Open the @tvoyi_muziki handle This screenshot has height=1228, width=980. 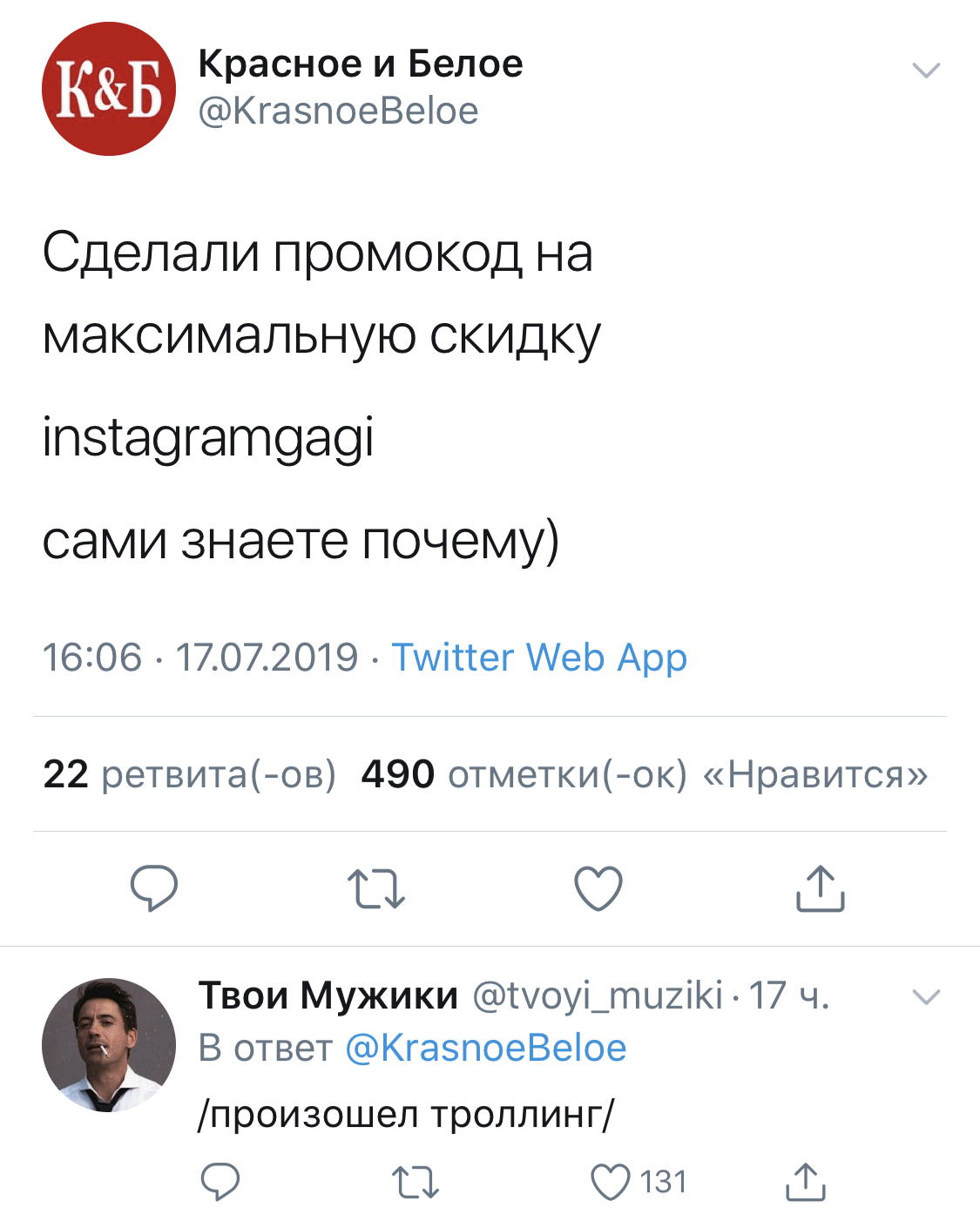point(598,995)
